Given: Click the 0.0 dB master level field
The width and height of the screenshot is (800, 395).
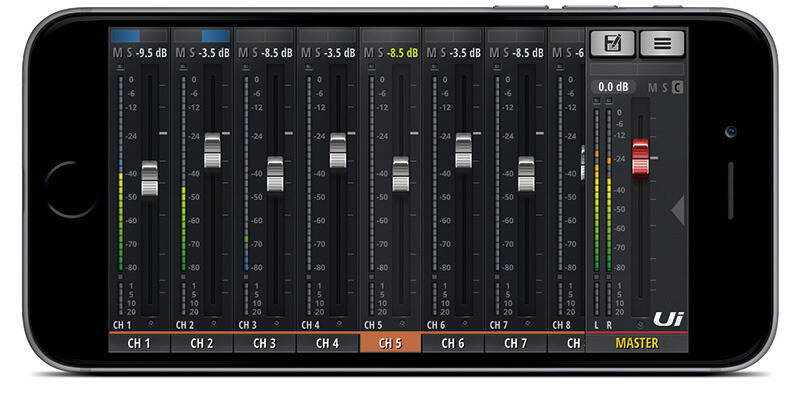Looking at the screenshot, I should pyautogui.click(x=614, y=87).
